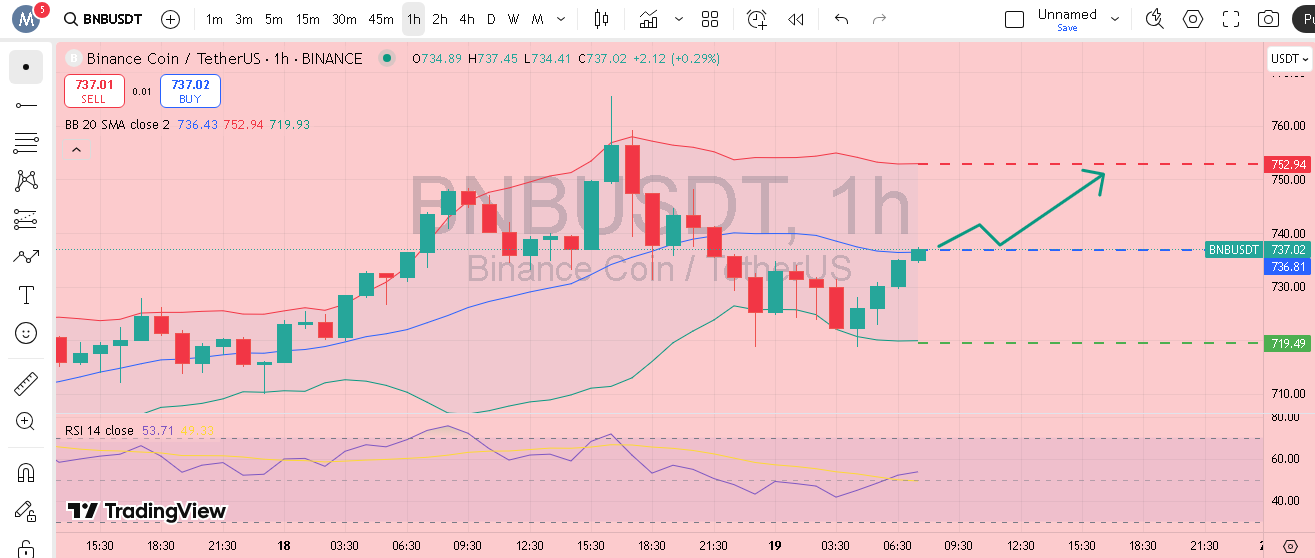Image resolution: width=1315 pixels, height=558 pixels.
Task: Click the 0.01 spread value
Action: 142,91
